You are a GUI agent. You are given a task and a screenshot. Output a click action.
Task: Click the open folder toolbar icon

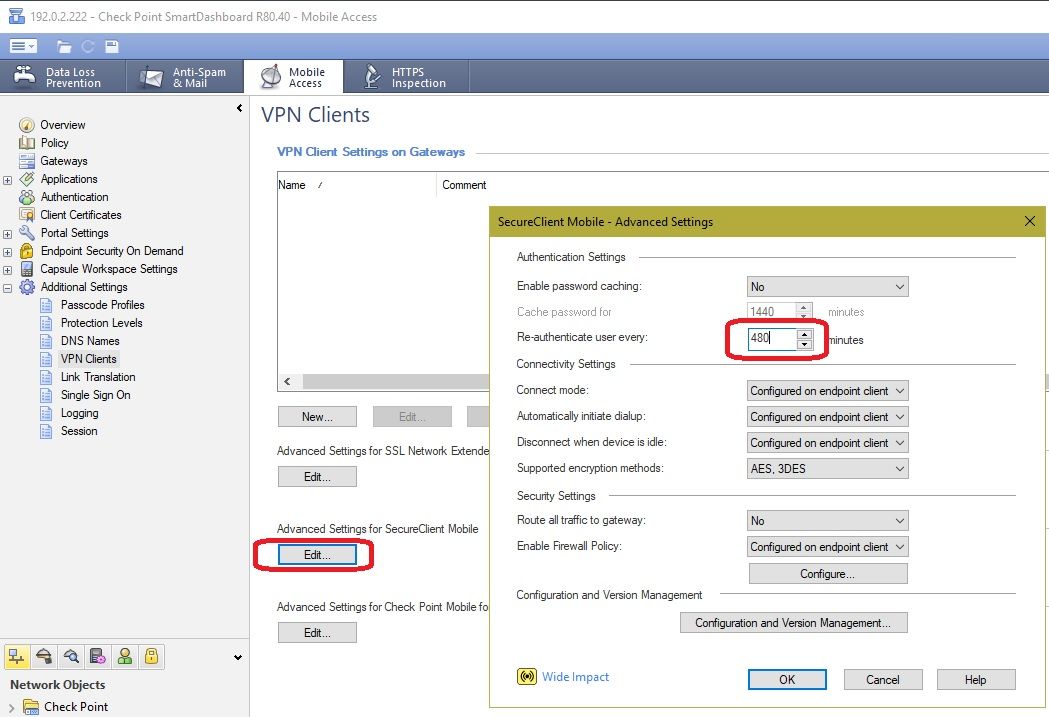(x=64, y=46)
